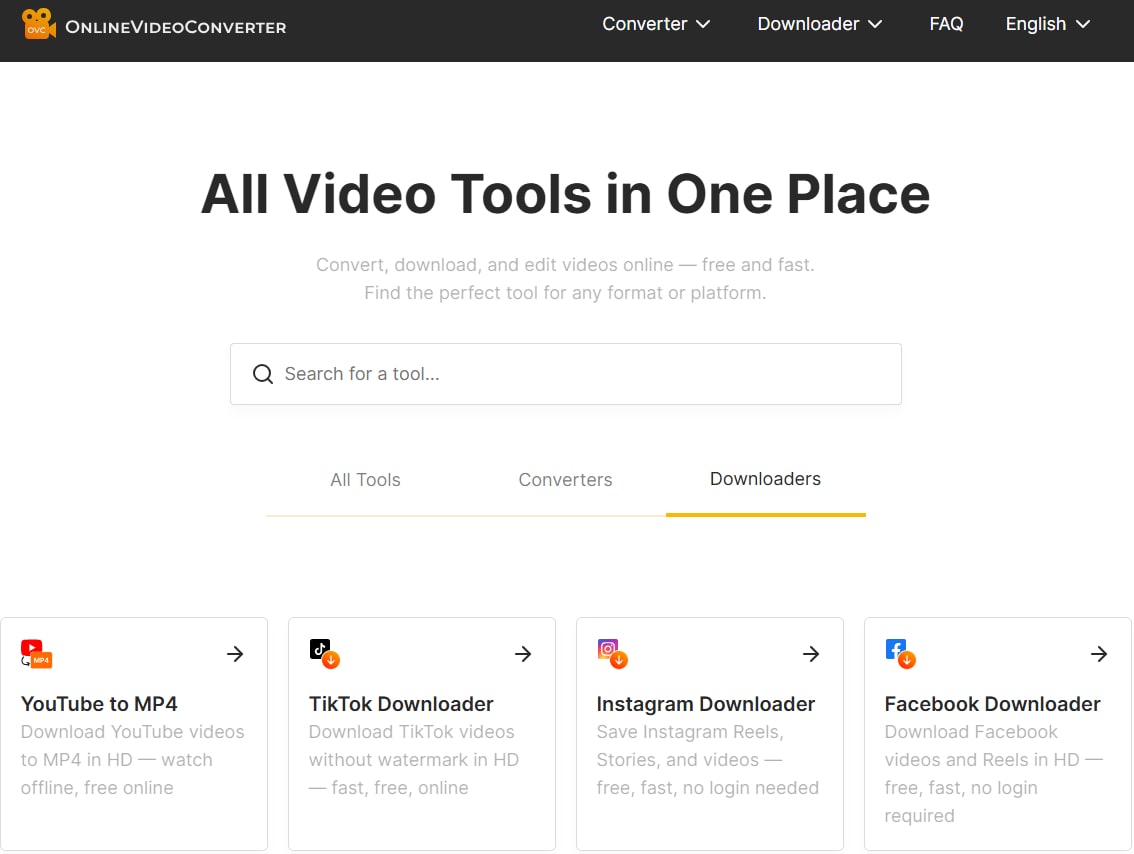
Task: Click the Facebook Downloader icon
Action: coord(899,653)
